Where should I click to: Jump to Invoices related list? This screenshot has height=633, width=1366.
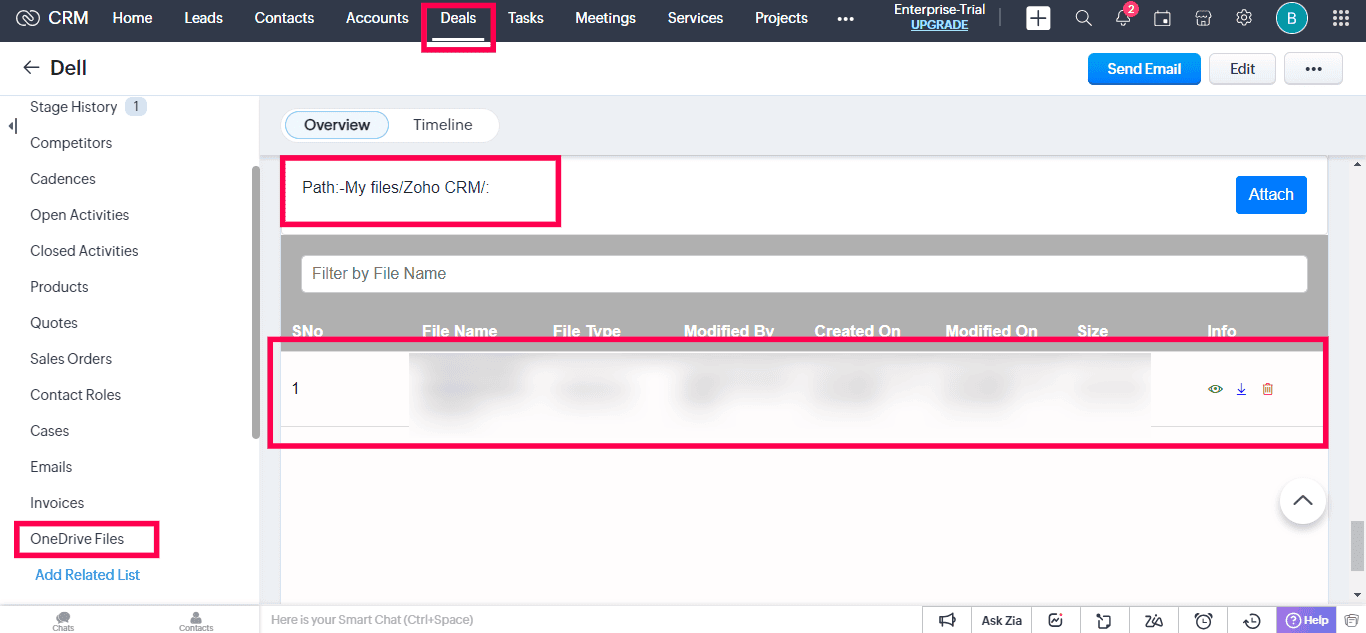click(x=57, y=503)
